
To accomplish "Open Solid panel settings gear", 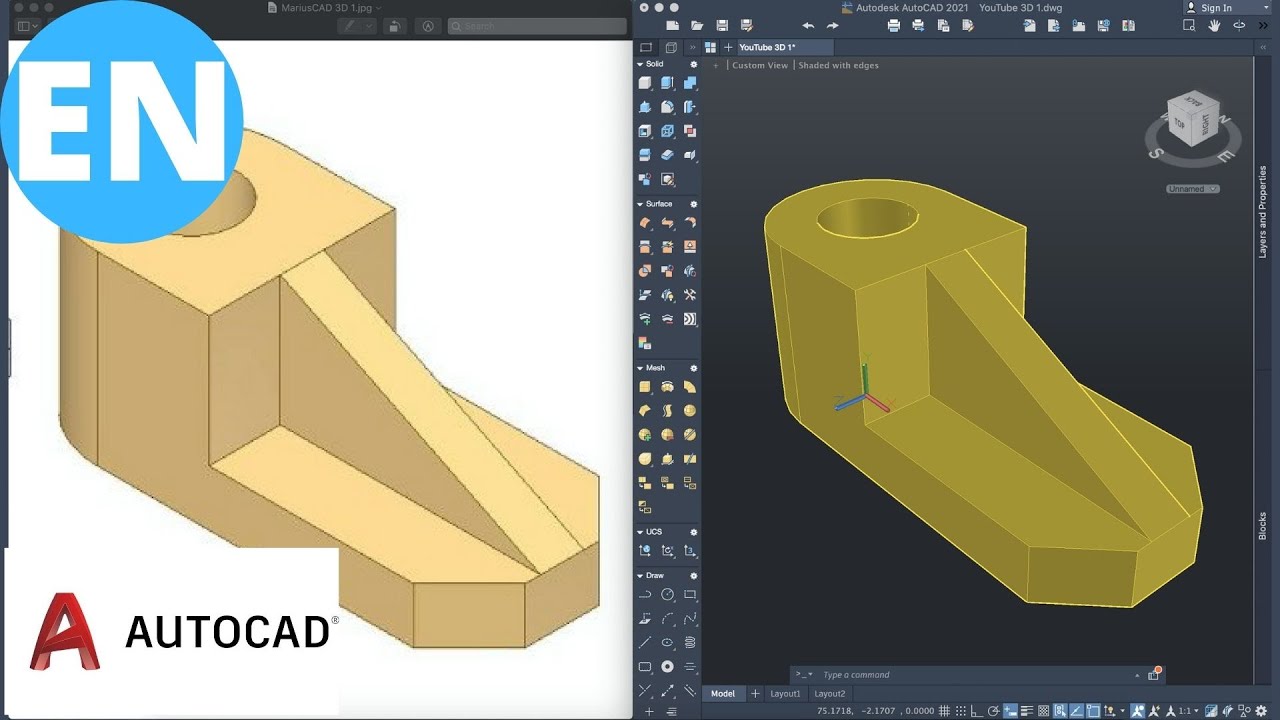I will point(694,64).
